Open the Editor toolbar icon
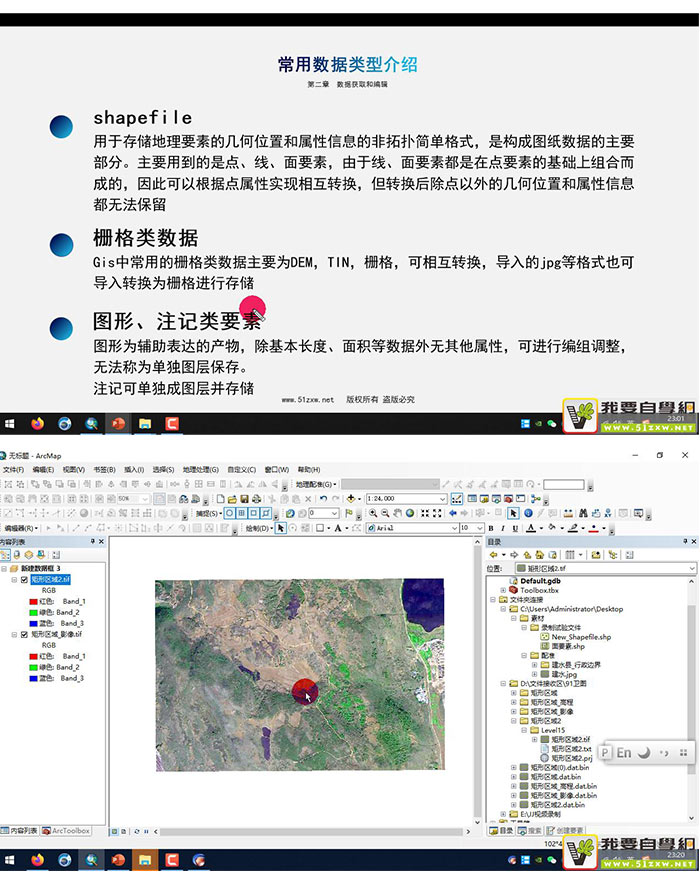This screenshot has width=700, height=877. pyautogui.click(x=457, y=499)
